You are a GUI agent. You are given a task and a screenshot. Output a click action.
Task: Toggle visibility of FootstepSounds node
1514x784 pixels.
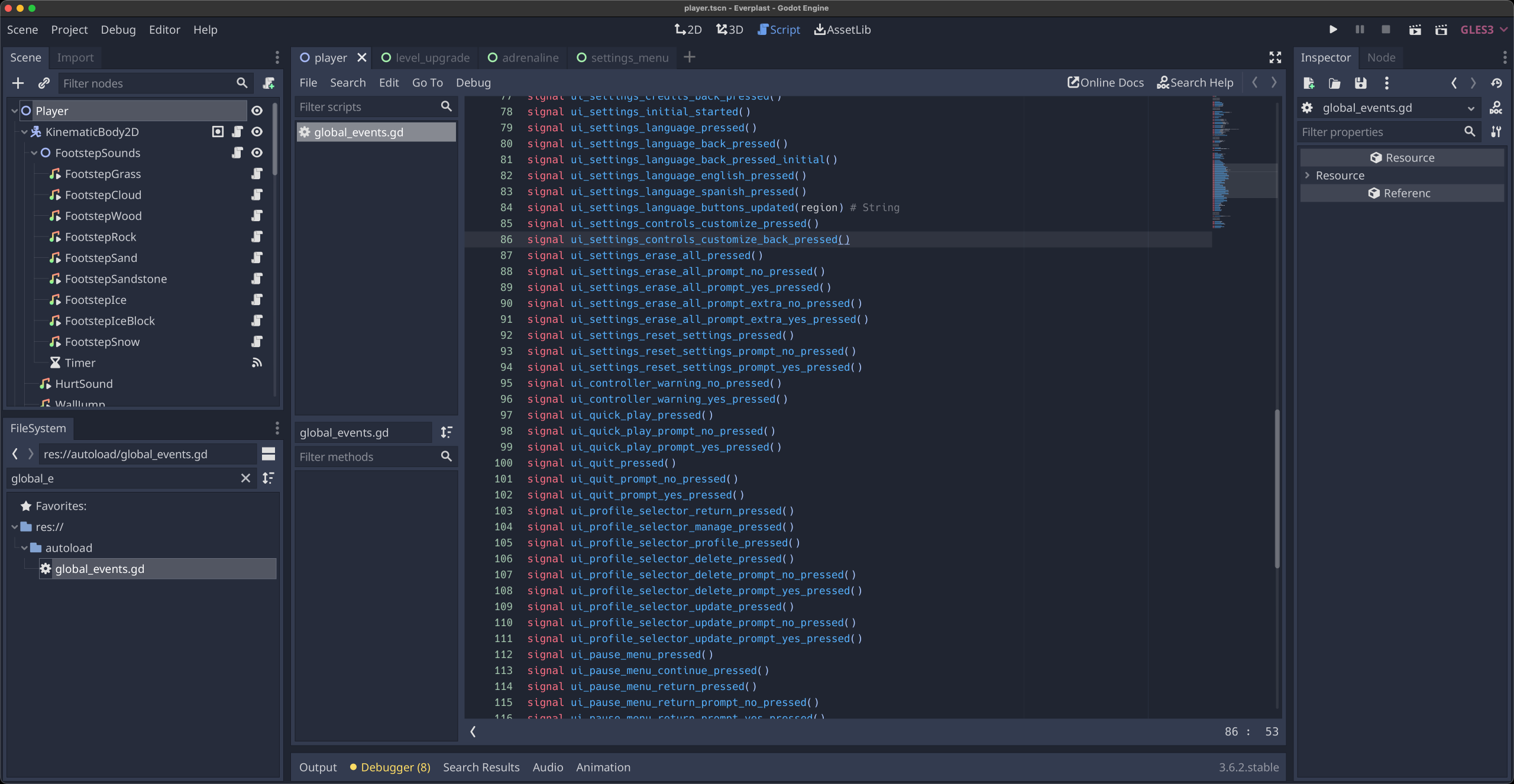(257, 153)
